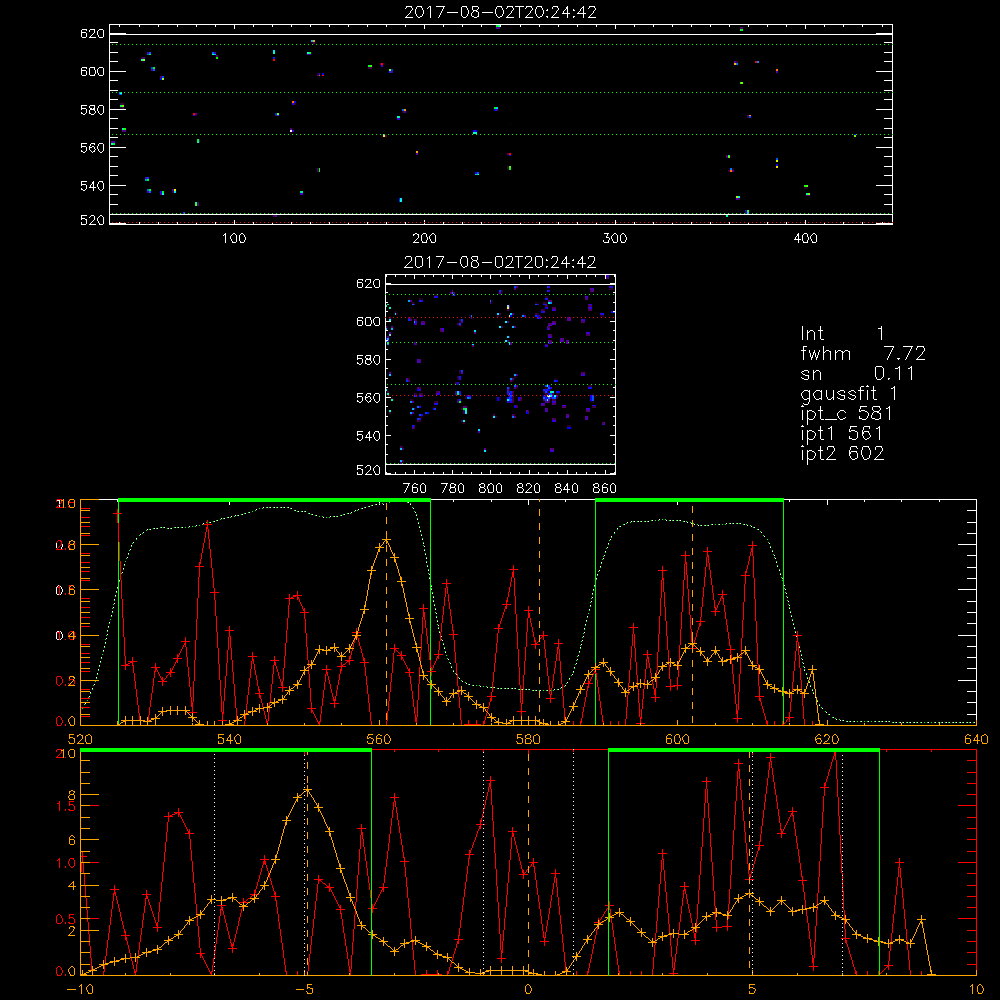
Task: Click the red y-axis label 1.5
Action: pos(66,806)
